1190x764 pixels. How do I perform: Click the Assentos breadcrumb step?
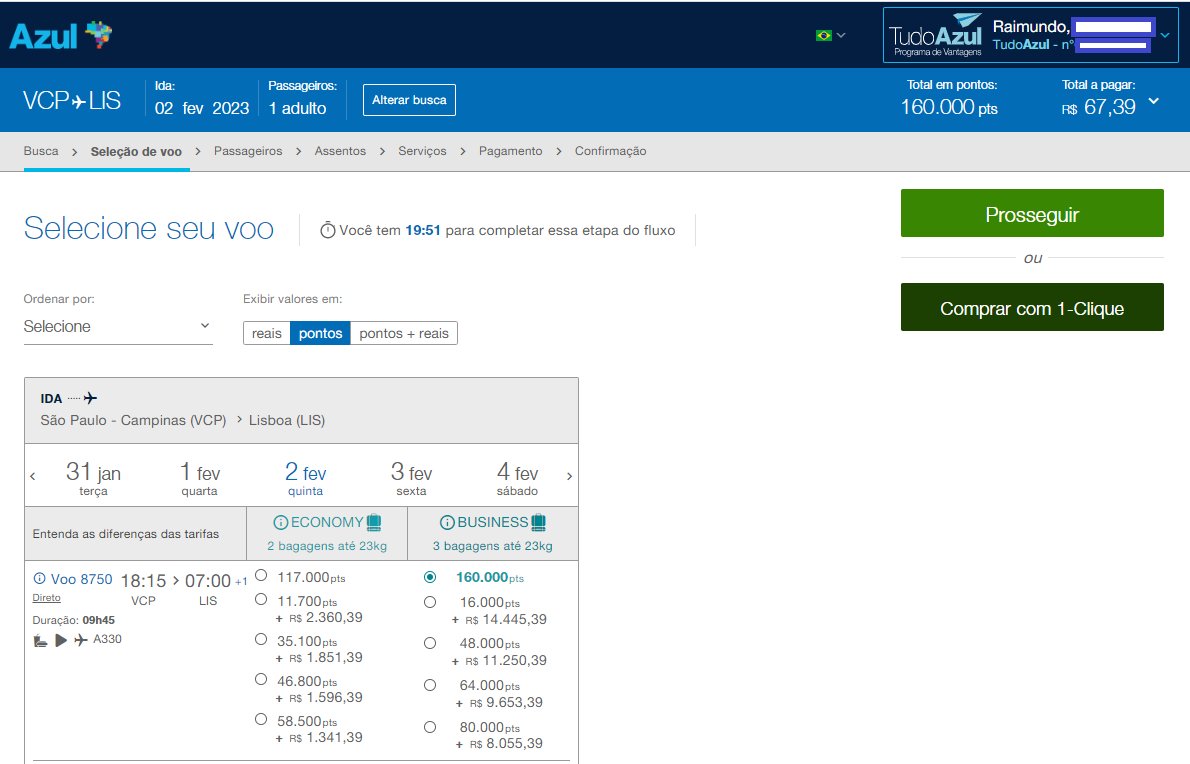(x=340, y=151)
